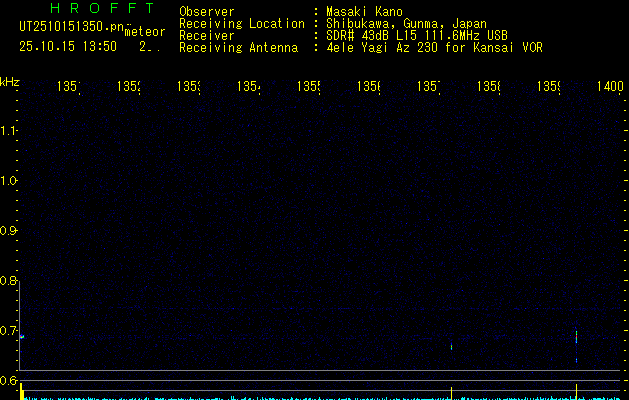Select the file name UT2510151350.pn
629x400 pixels.
72,27
